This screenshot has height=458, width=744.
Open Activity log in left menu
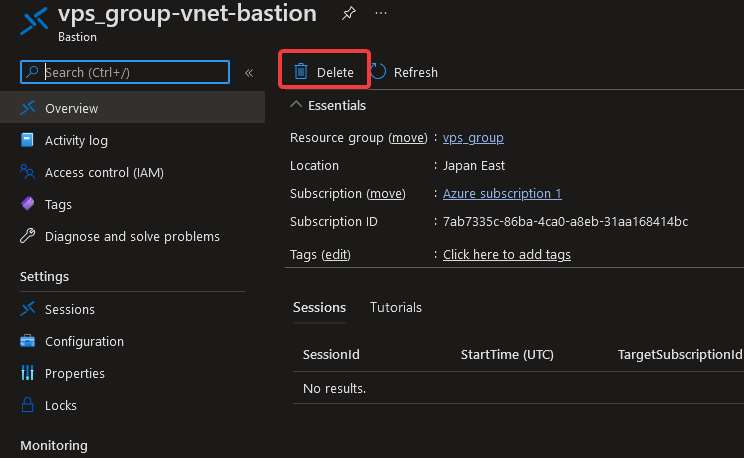click(x=132, y=140)
